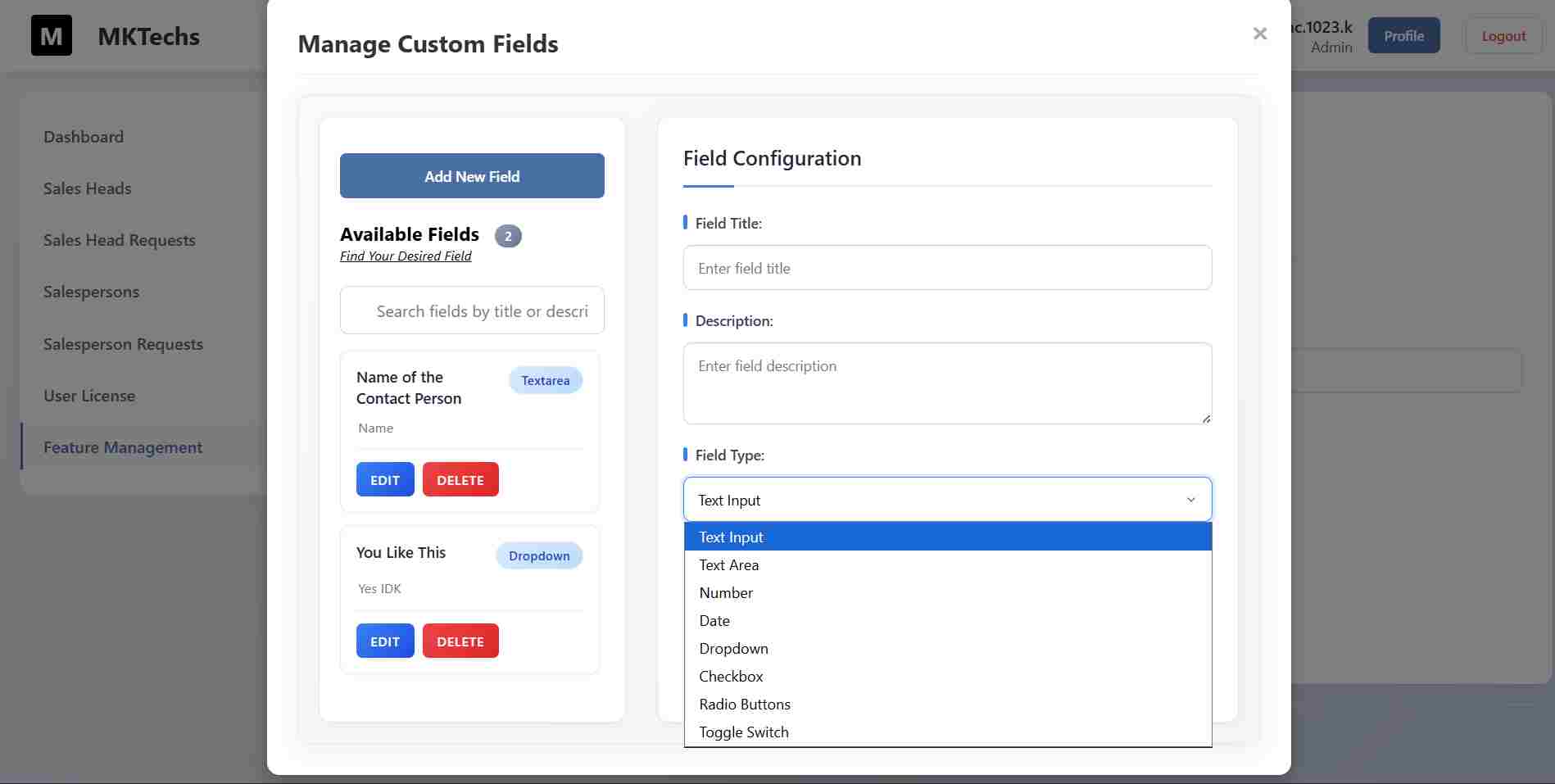This screenshot has width=1555, height=784.
Task: Choose Checkbox field type option
Action: click(948, 676)
